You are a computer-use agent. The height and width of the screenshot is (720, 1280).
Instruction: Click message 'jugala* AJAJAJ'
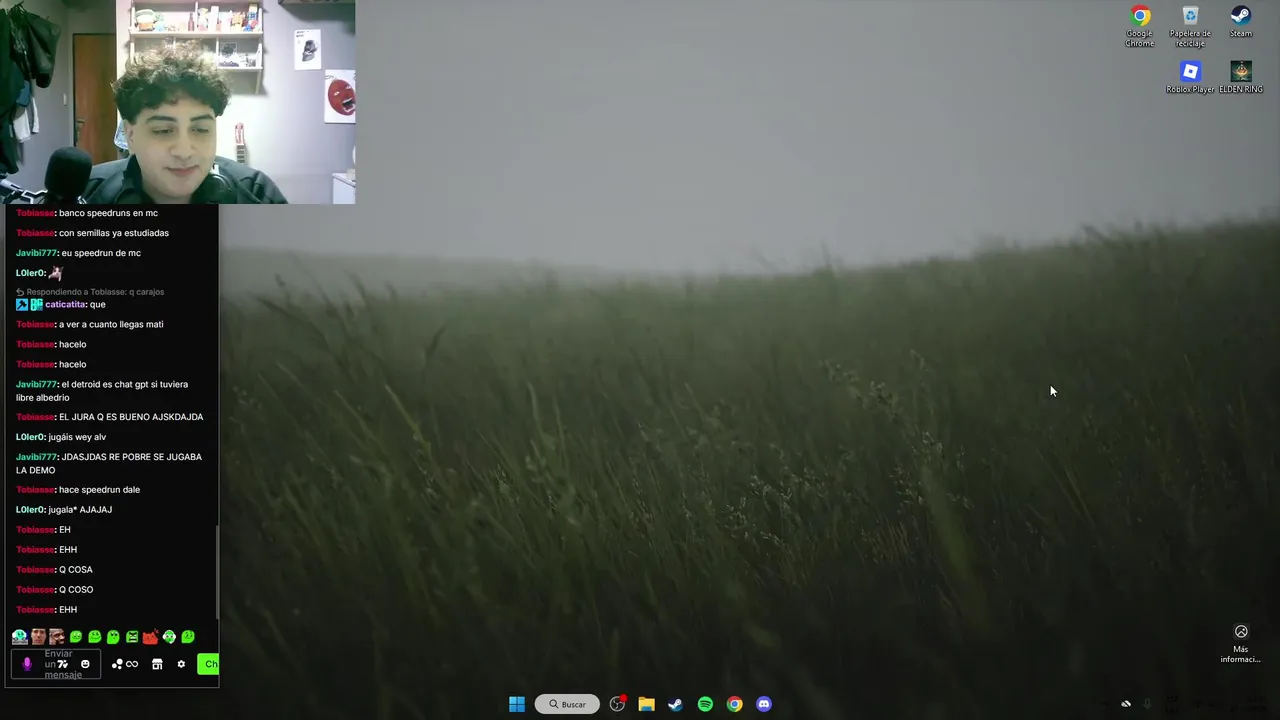[x=80, y=510]
